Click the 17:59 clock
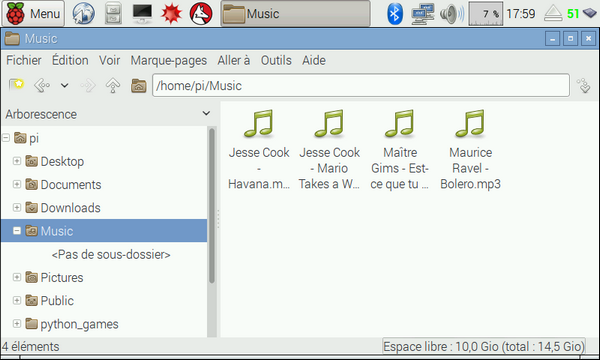The width and height of the screenshot is (600, 360). click(520, 14)
